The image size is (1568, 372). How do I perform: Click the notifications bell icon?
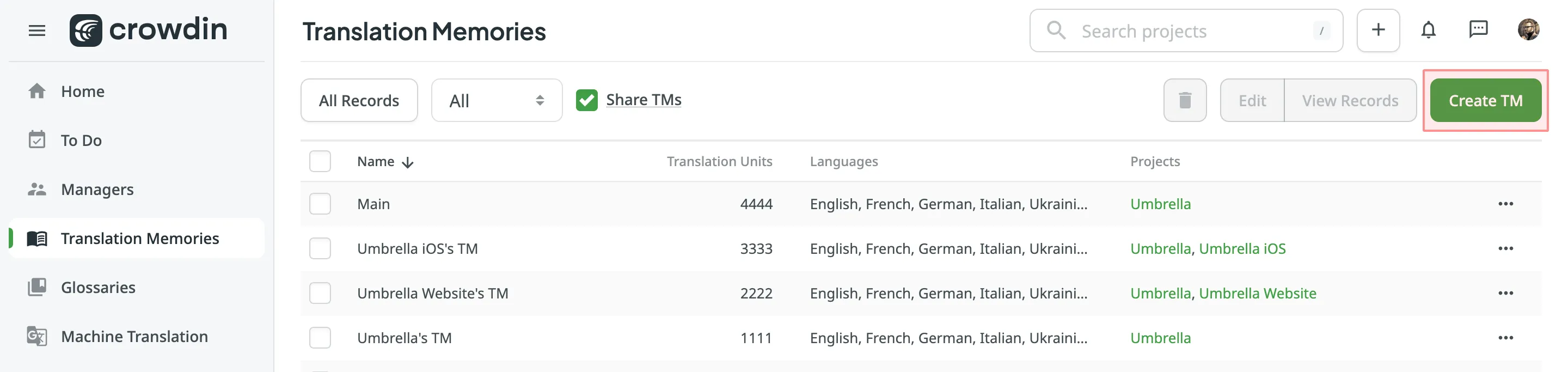(1428, 30)
